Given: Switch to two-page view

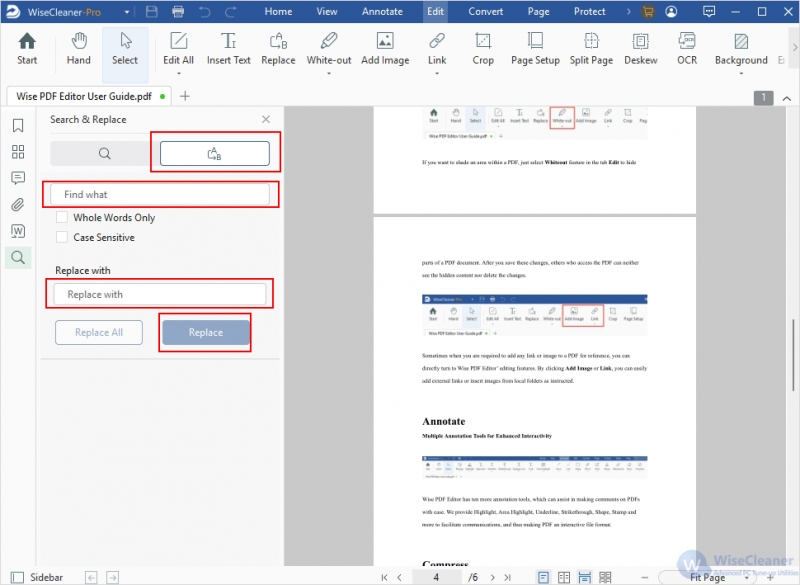Looking at the screenshot, I should (564, 577).
